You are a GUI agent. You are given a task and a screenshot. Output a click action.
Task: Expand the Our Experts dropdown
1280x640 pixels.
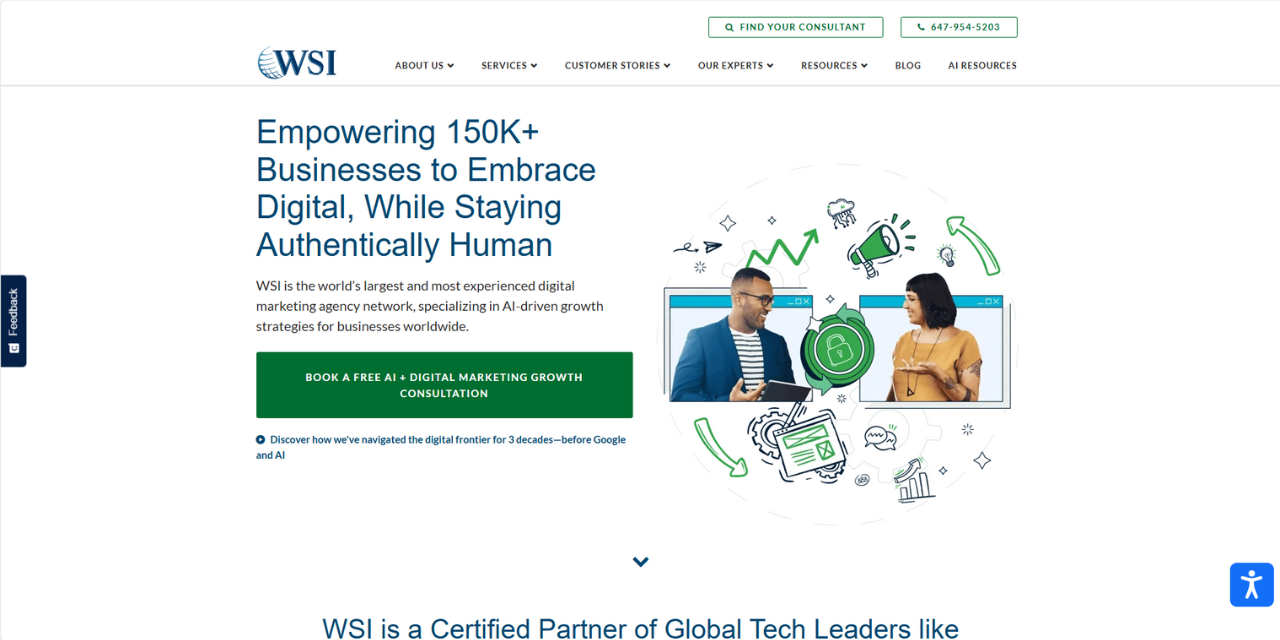pyautogui.click(x=736, y=65)
